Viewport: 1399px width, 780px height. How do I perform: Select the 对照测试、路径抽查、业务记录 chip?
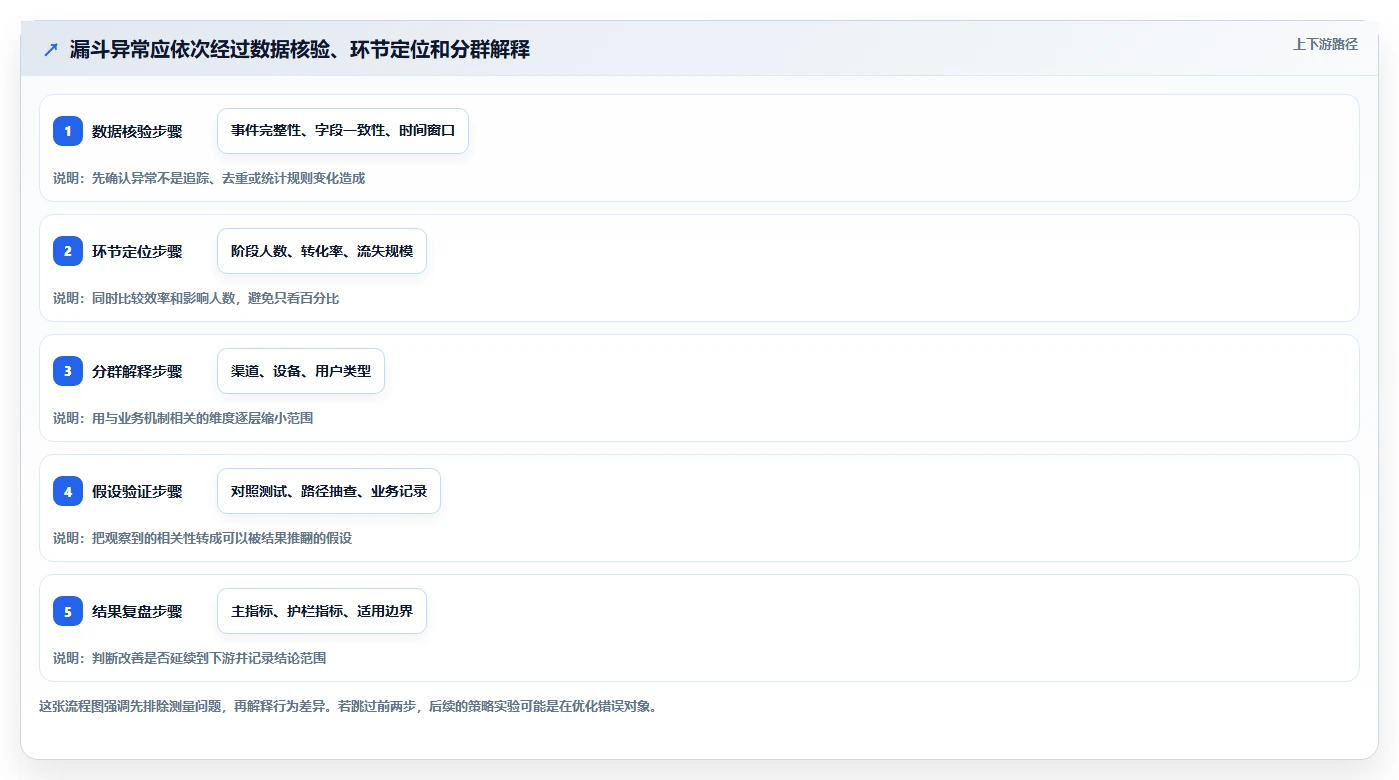(x=329, y=491)
